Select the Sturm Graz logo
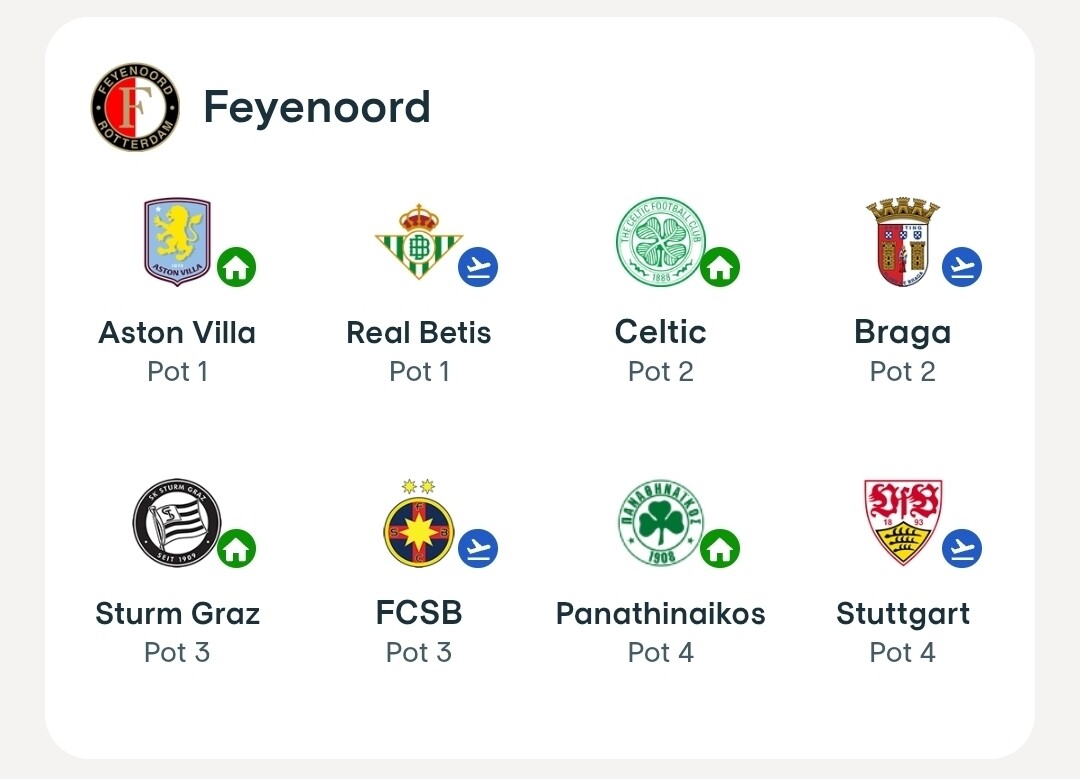This screenshot has width=1080, height=779. [x=177, y=522]
